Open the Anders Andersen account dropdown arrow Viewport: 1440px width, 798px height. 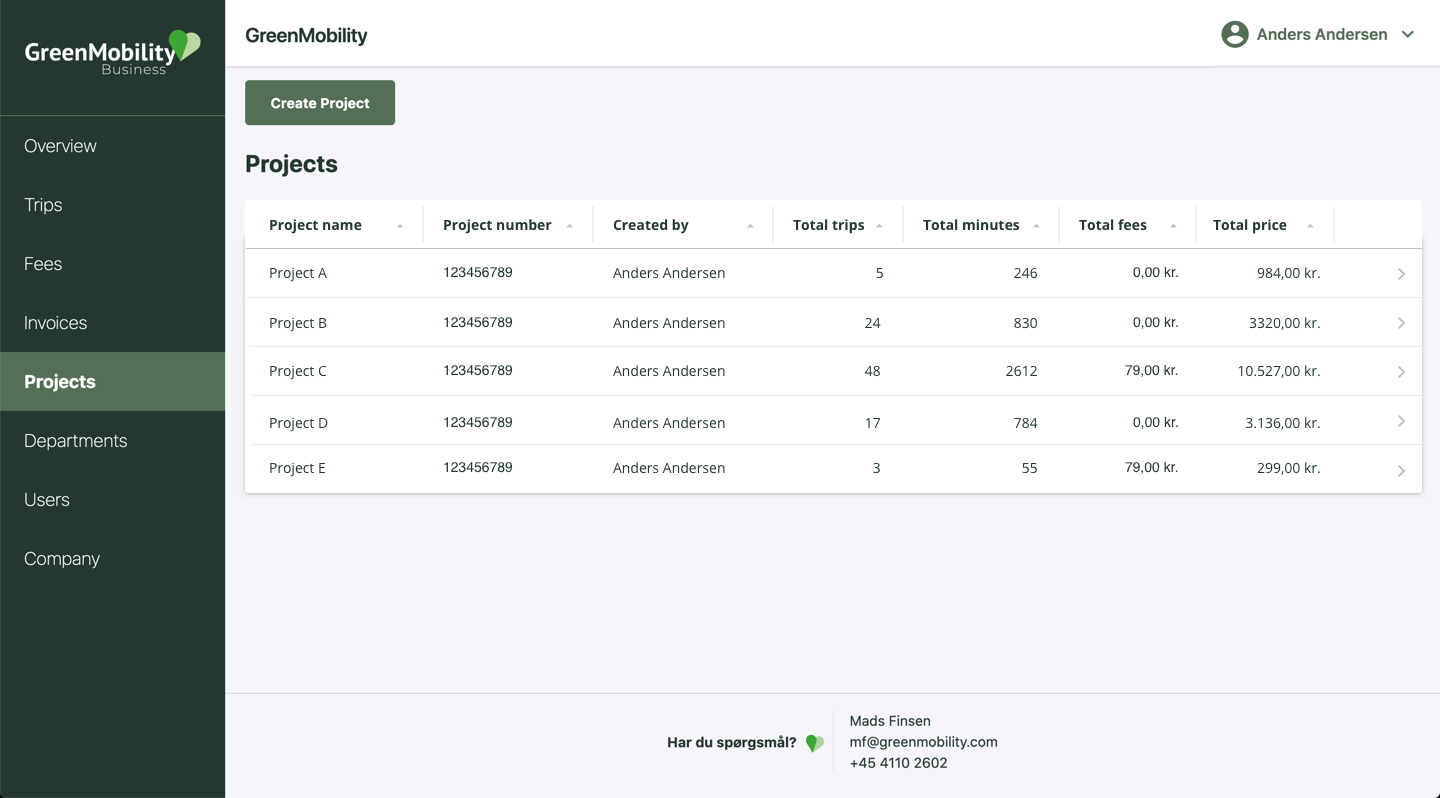tap(1408, 34)
